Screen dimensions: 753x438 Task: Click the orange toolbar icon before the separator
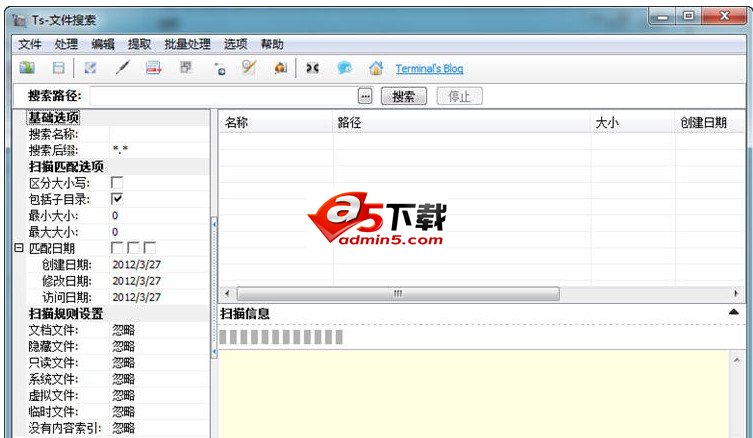click(280, 68)
